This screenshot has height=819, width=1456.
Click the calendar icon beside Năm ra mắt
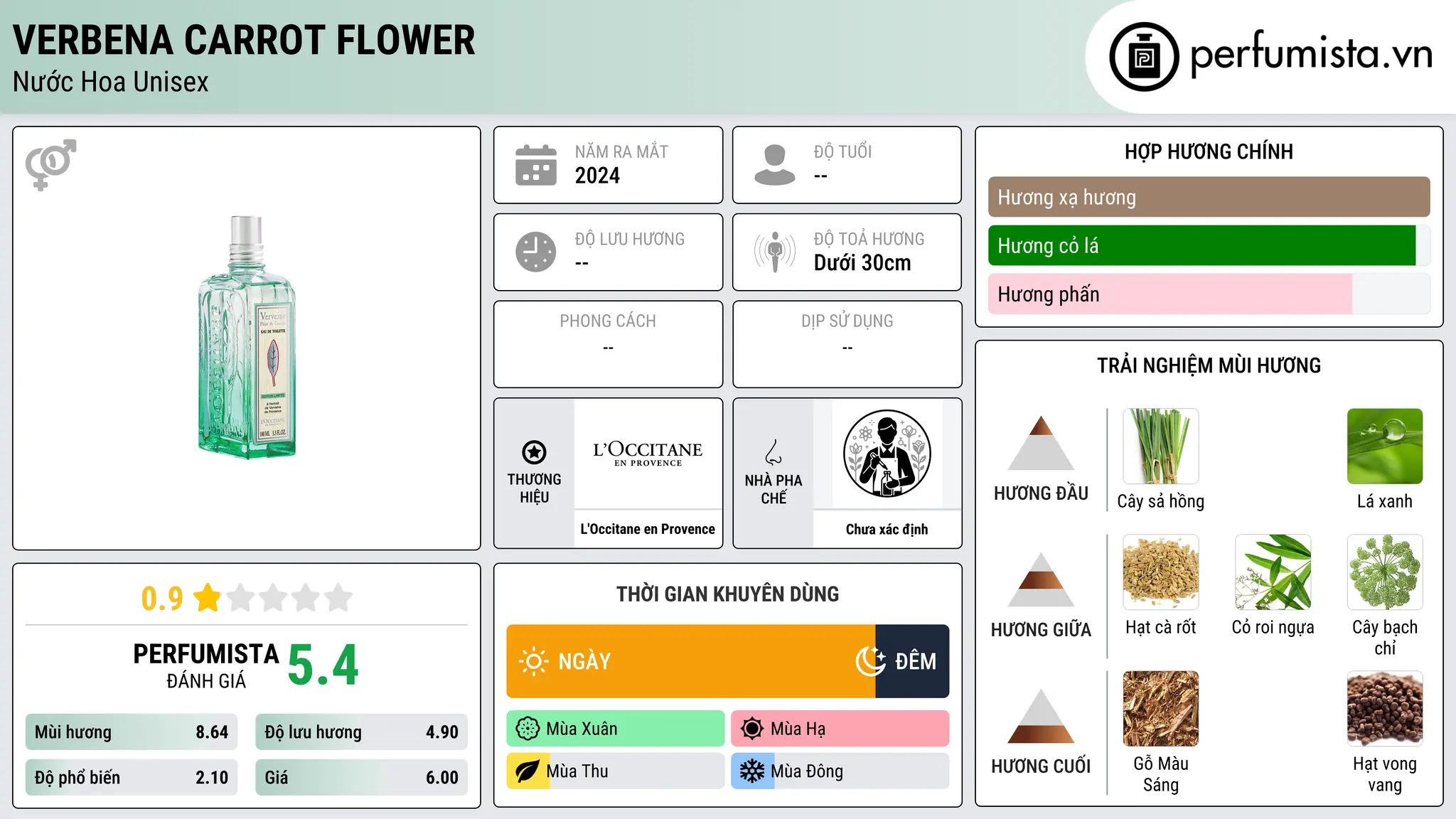[x=536, y=165]
